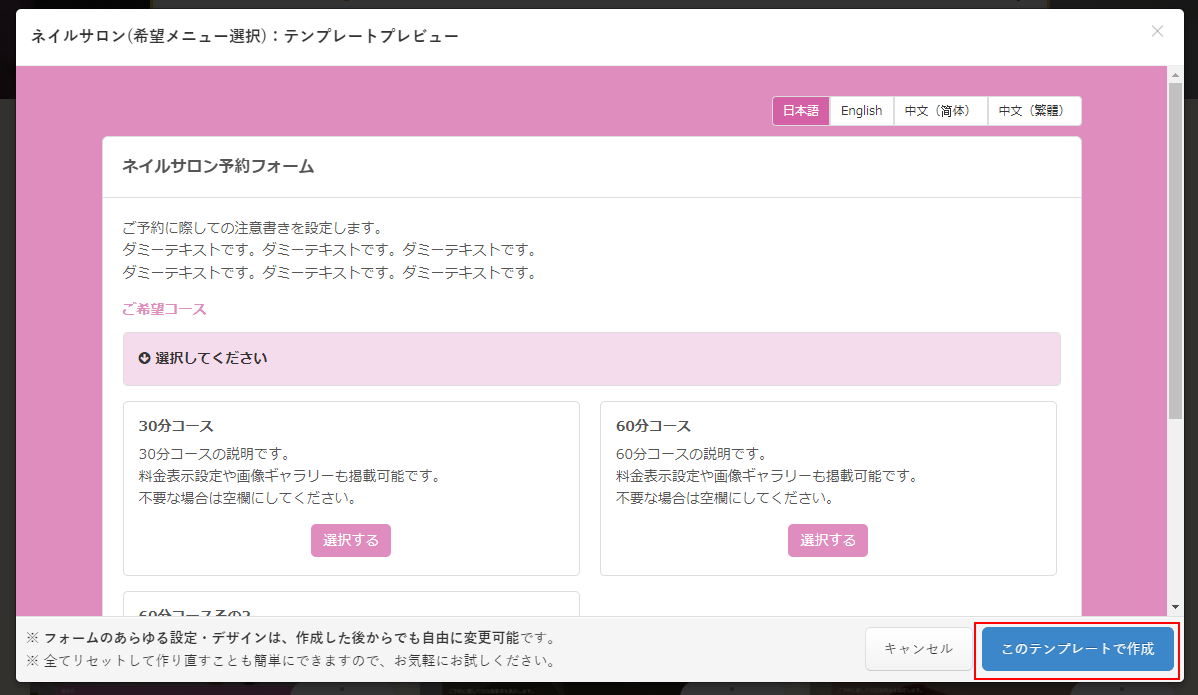Viewport: 1198px width, 695px height.
Task: Click the scrollbar down arrow
Action: click(x=1175, y=607)
